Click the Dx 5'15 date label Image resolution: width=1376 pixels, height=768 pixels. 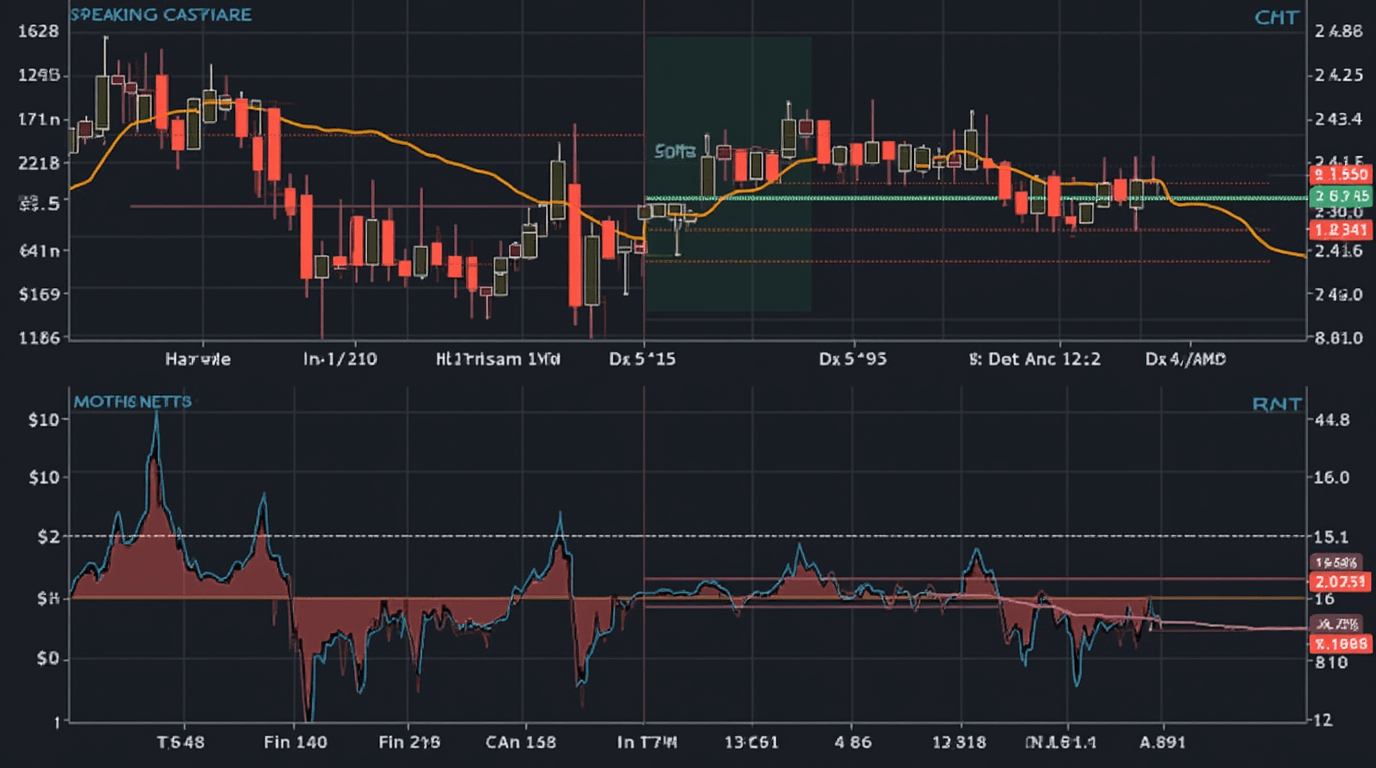click(x=642, y=358)
